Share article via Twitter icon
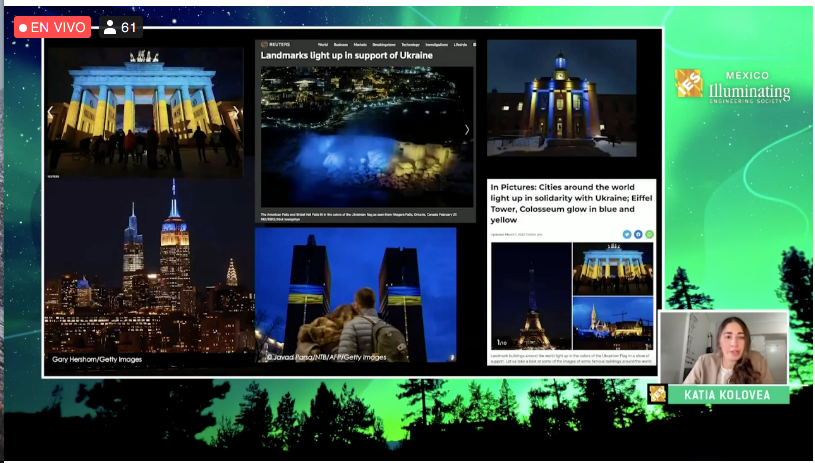The height and width of the screenshot is (463, 815). tap(627, 234)
